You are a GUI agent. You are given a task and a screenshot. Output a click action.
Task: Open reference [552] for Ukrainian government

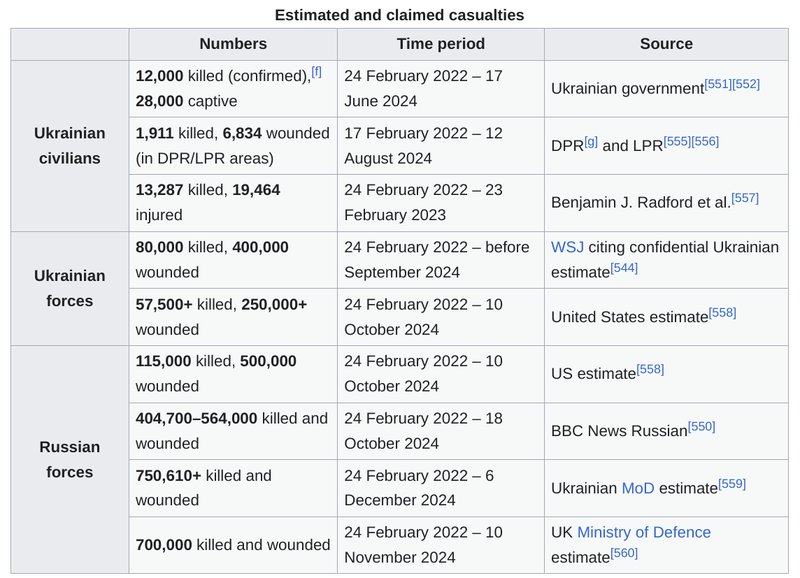[x=746, y=84]
